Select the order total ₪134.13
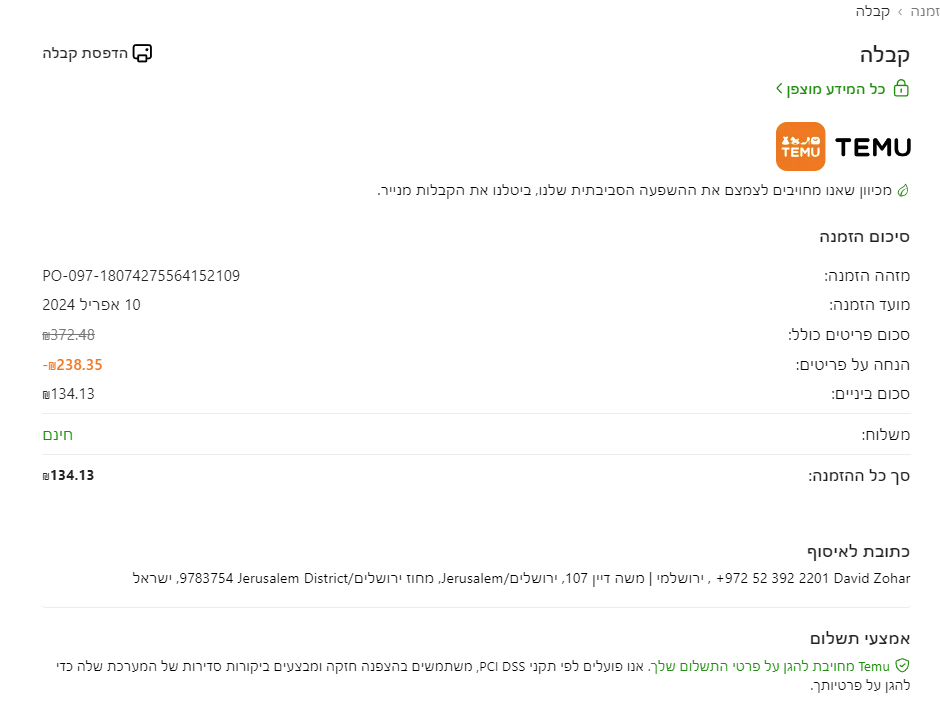Screen dimensions: 940x706 [67, 475]
